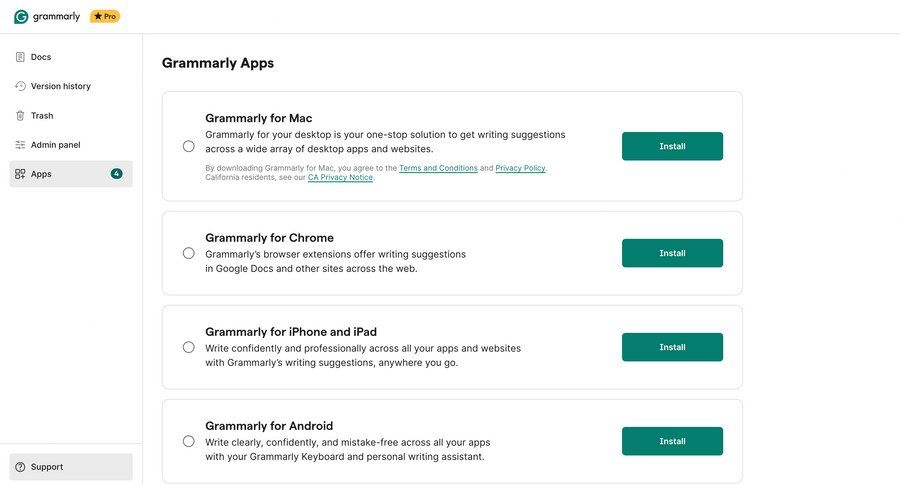The image size is (900, 484).
Task: Select the Grammarly for Chrome radio button
Action: tap(188, 253)
